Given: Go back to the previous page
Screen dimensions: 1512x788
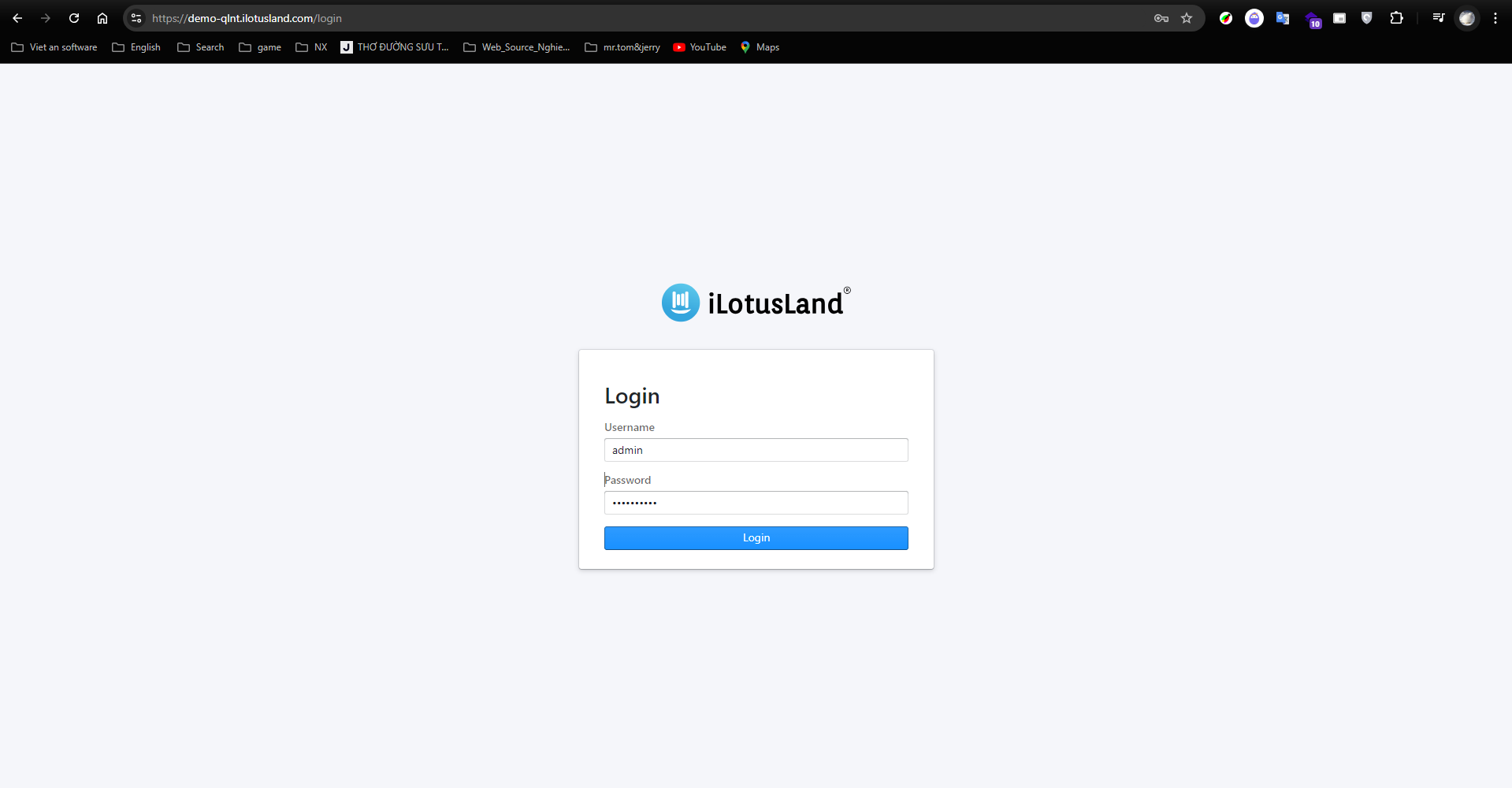Looking at the screenshot, I should (x=17, y=18).
